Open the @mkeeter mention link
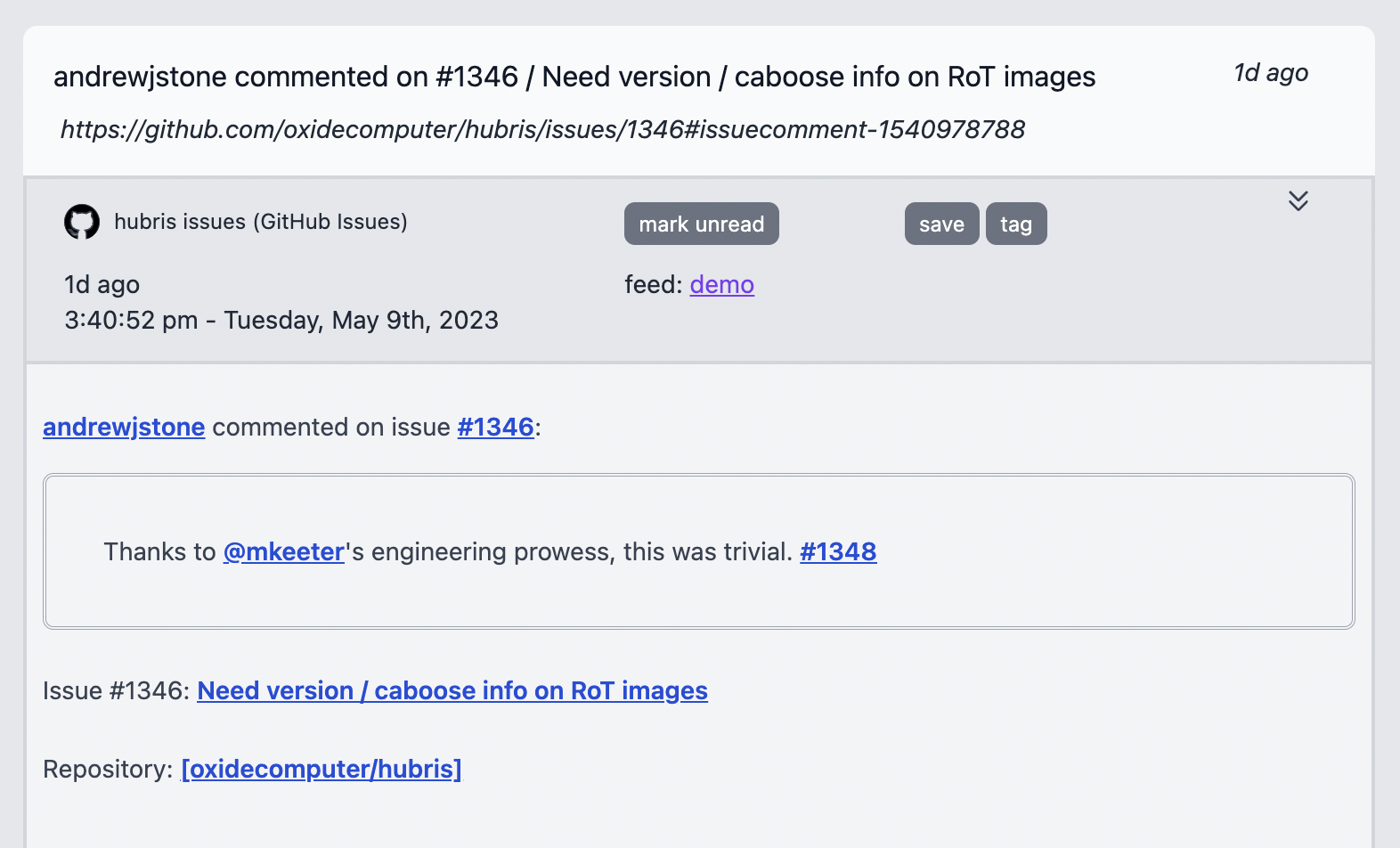 pos(284,551)
